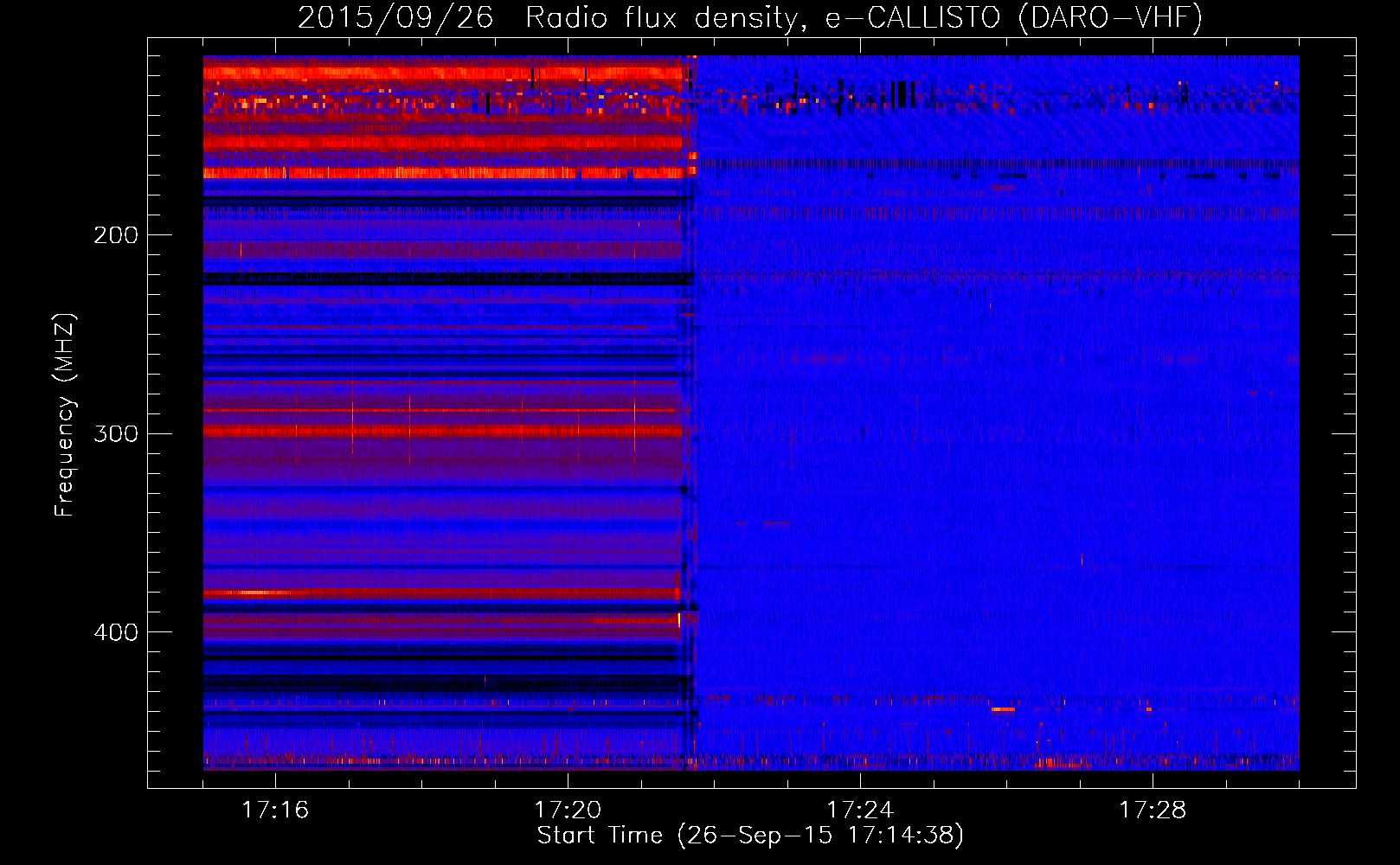The image size is (1400, 865).
Task: Click the date "2015/09/26" in the title
Action: click(395, 17)
